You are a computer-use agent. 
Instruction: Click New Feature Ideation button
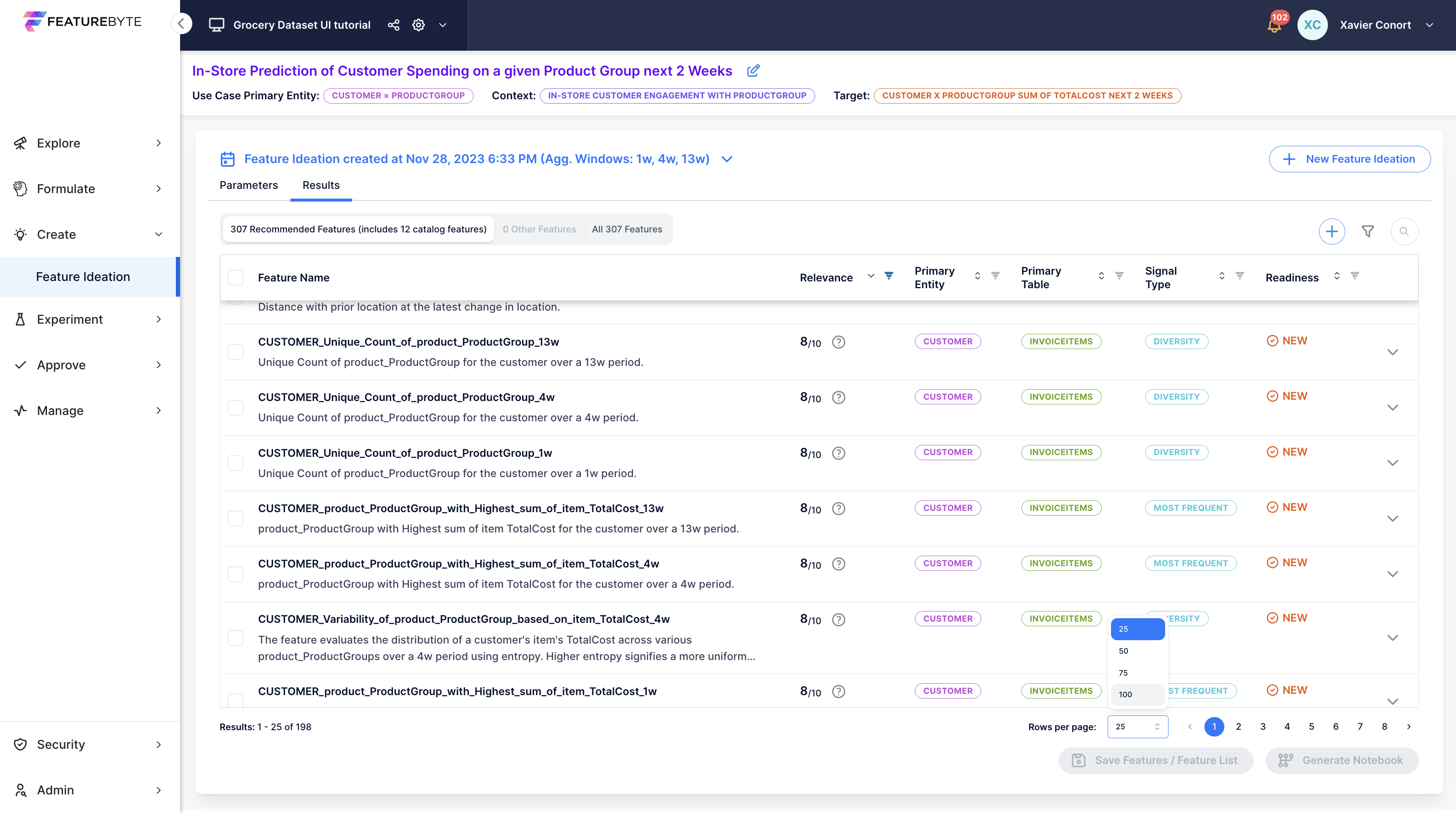tap(1349, 159)
